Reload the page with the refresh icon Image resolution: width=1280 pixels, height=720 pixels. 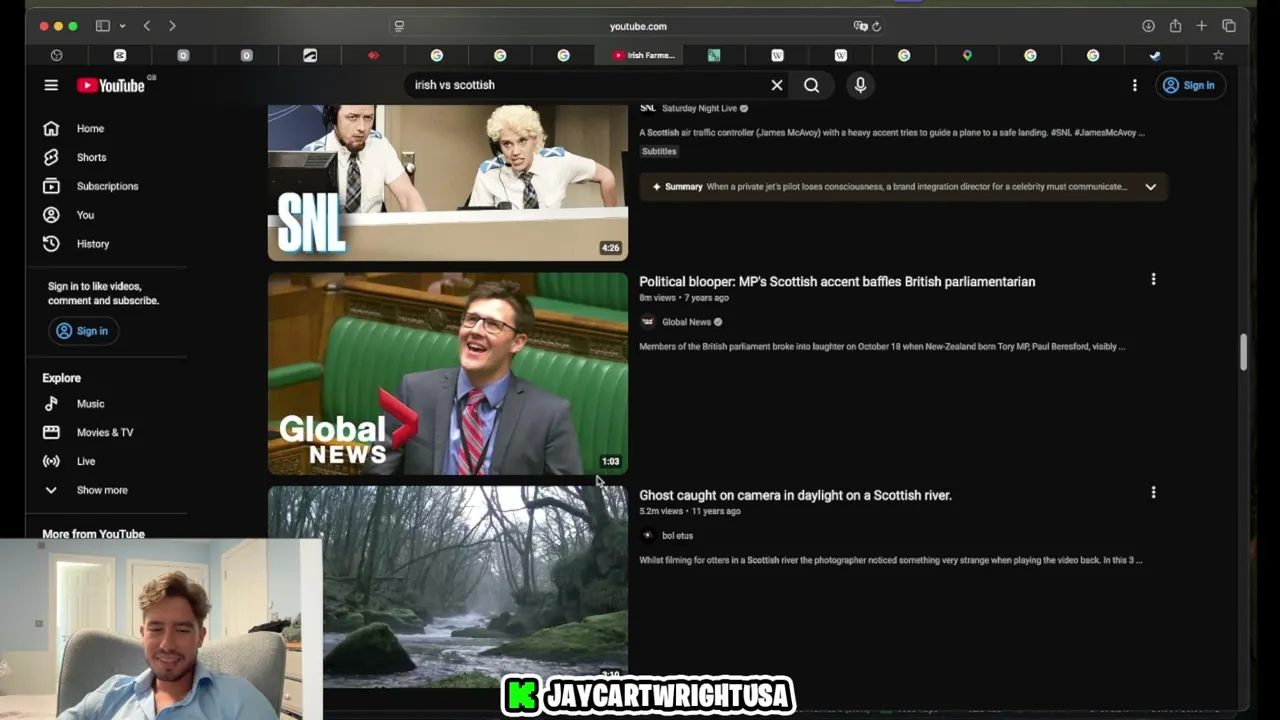pos(876,26)
